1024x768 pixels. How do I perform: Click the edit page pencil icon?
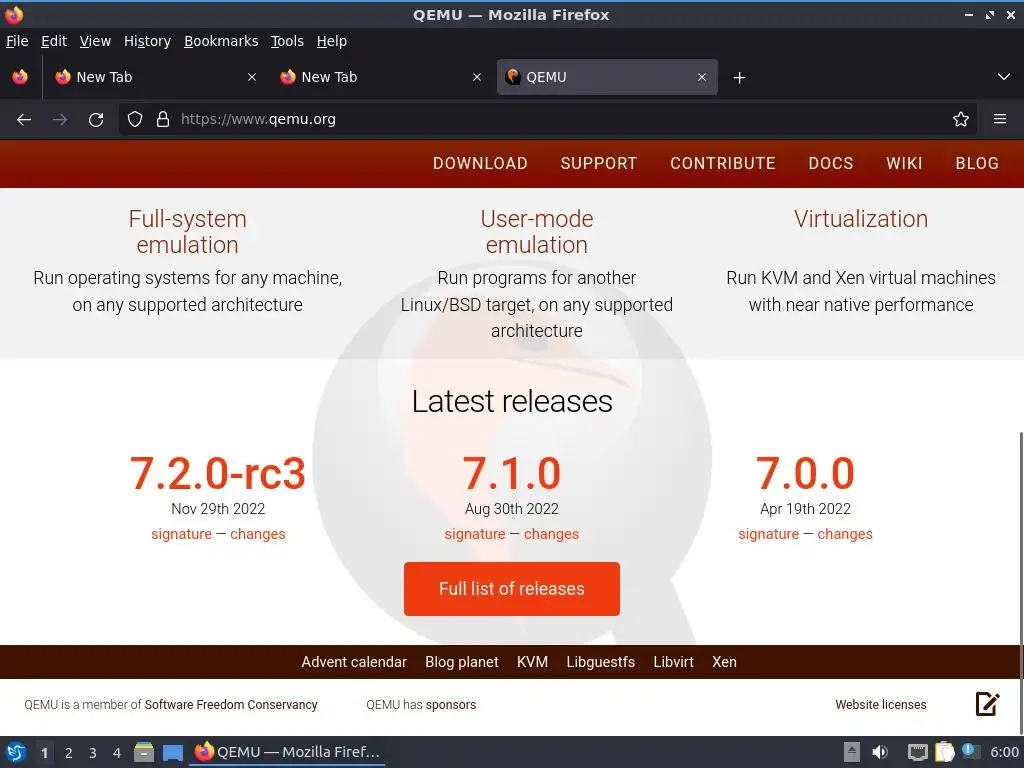coord(987,704)
